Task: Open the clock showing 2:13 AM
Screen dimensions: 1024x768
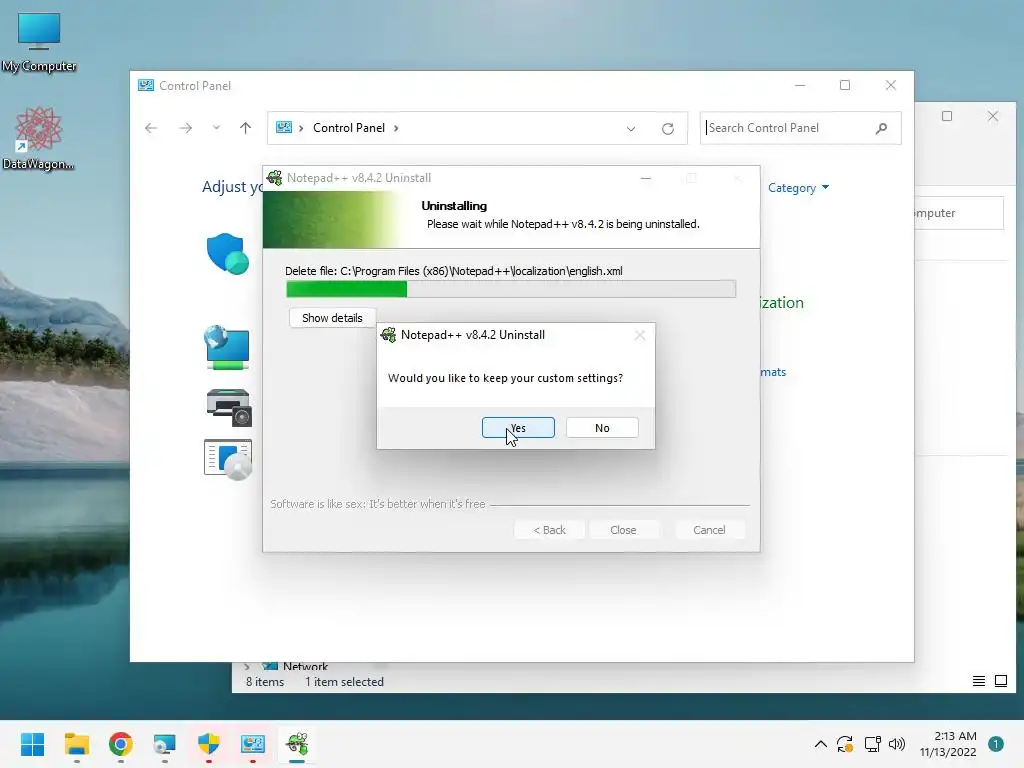Action: pyautogui.click(x=948, y=744)
